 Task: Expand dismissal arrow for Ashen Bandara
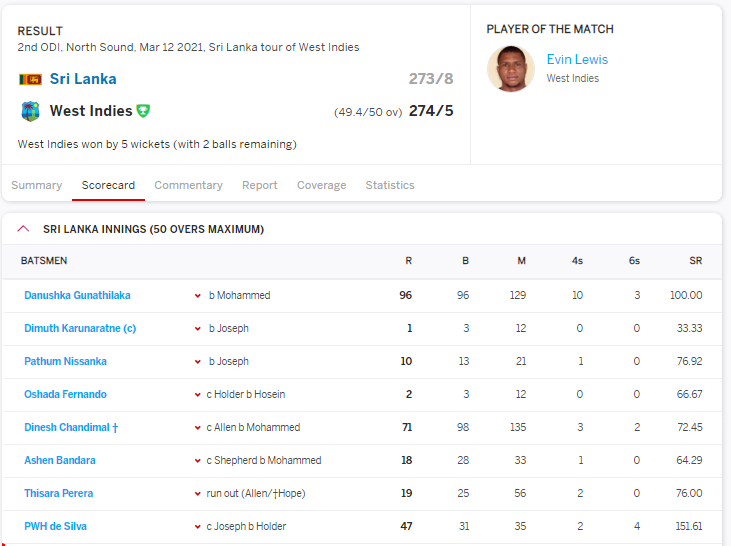[x=198, y=461]
